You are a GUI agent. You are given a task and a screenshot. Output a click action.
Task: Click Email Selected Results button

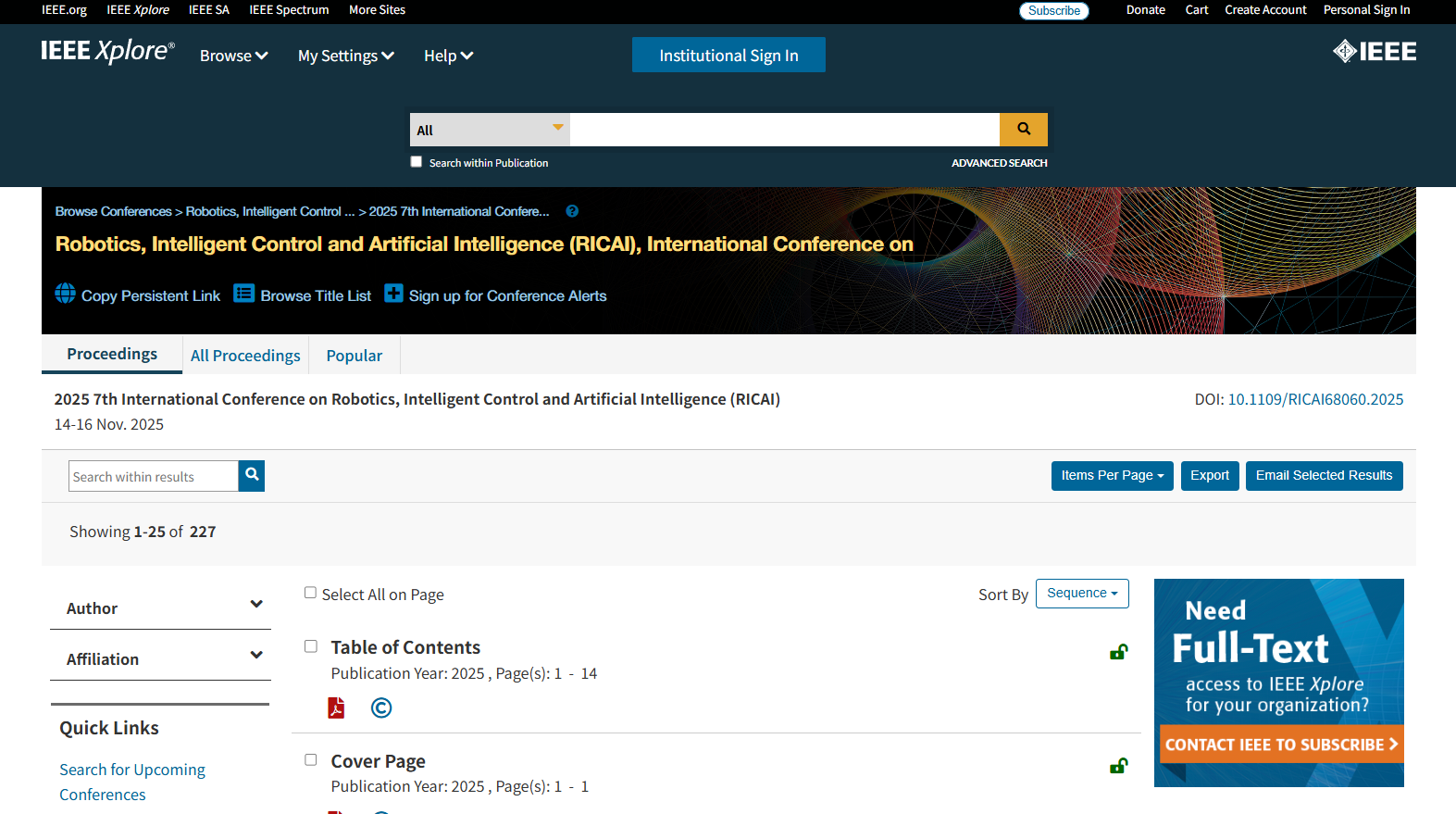click(1324, 476)
